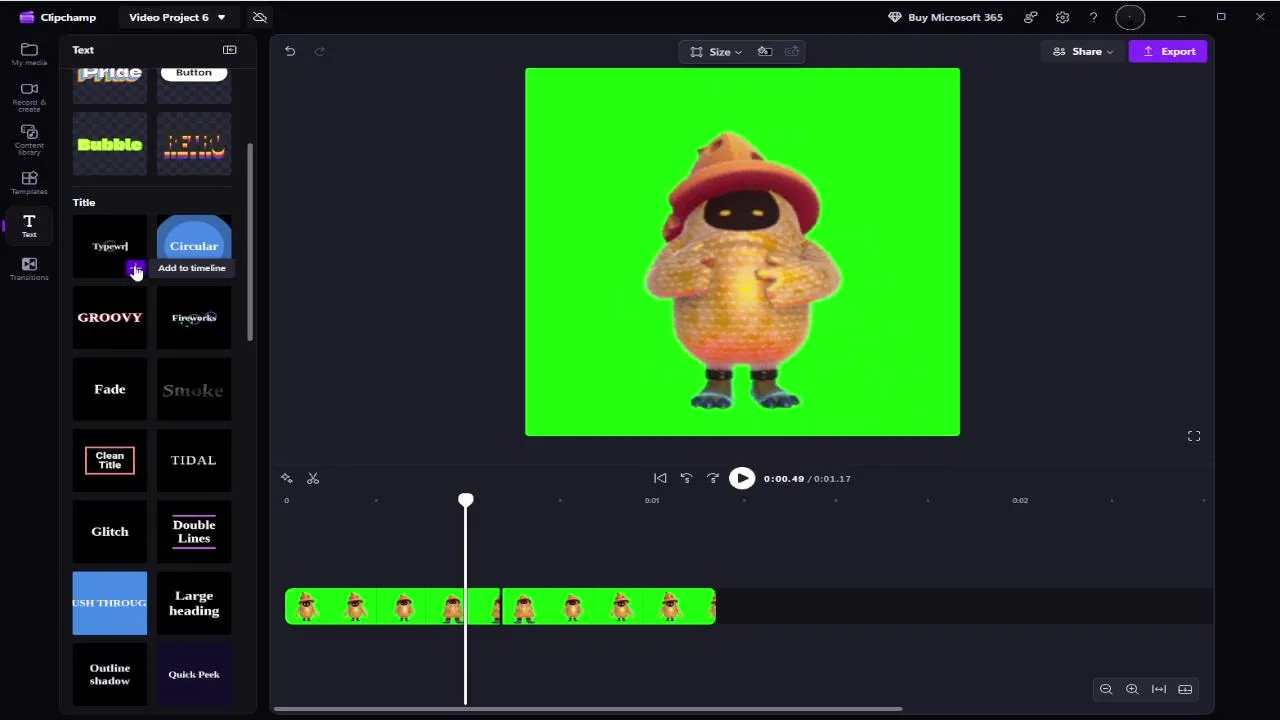The image size is (1280, 720).
Task: Click the Split scissors icon
Action: (313, 479)
